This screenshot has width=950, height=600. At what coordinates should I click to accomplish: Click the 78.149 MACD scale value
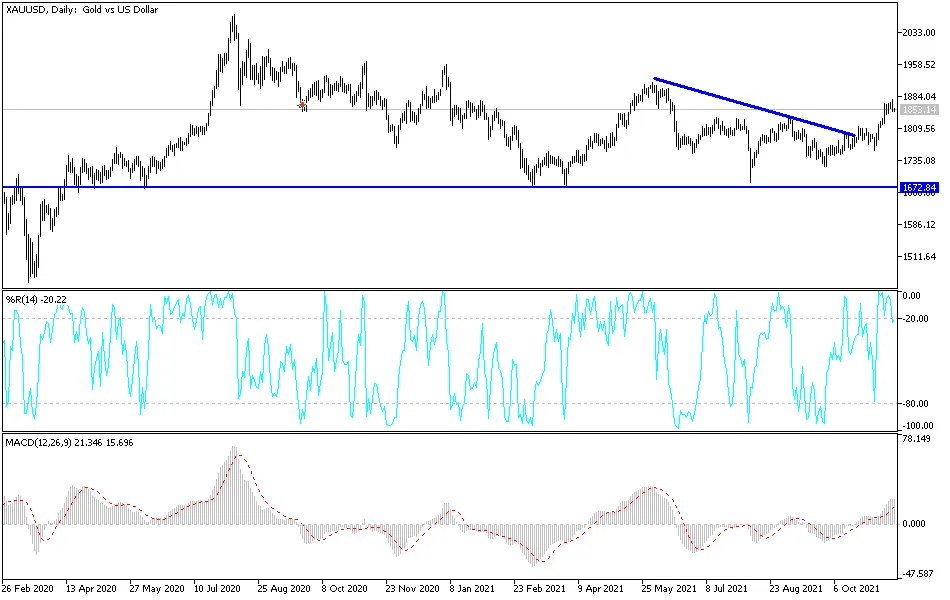pos(915,439)
